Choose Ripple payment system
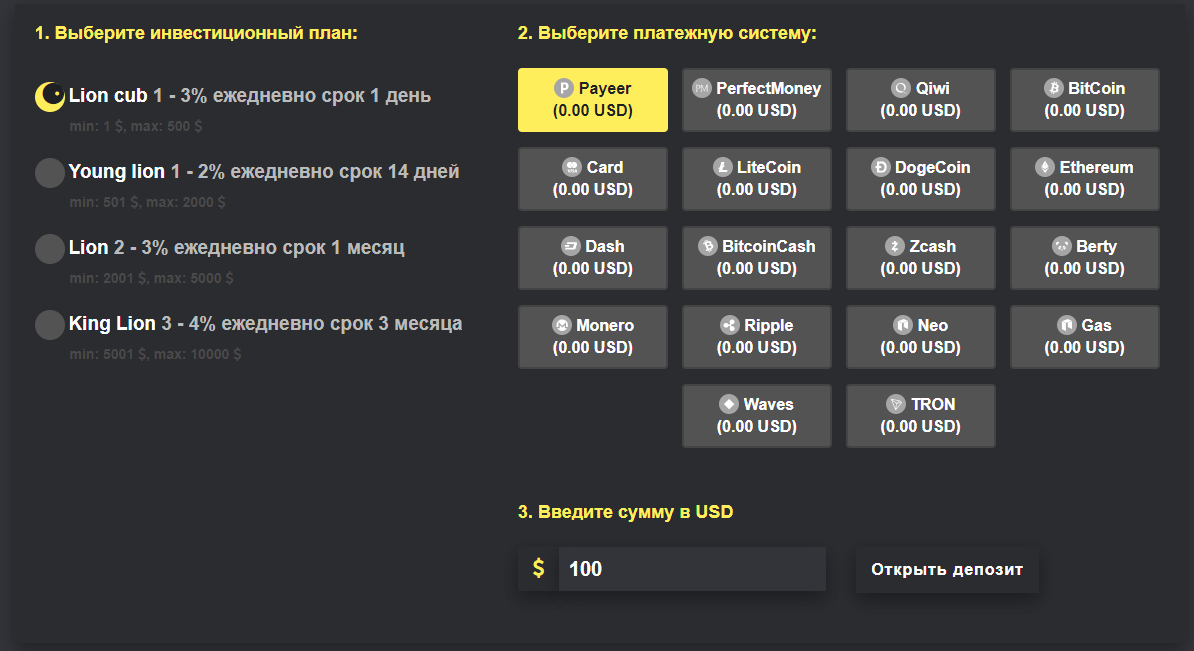The image size is (1194, 651). [x=756, y=337]
